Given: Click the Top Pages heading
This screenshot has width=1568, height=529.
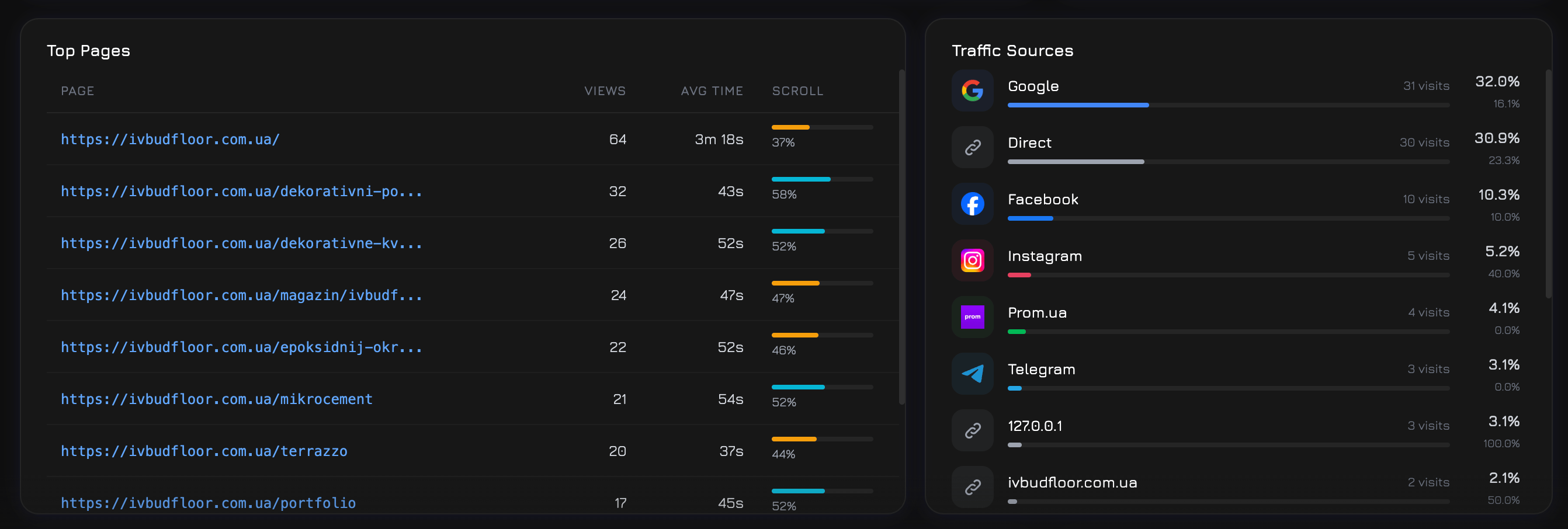Looking at the screenshot, I should (x=88, y=51).
